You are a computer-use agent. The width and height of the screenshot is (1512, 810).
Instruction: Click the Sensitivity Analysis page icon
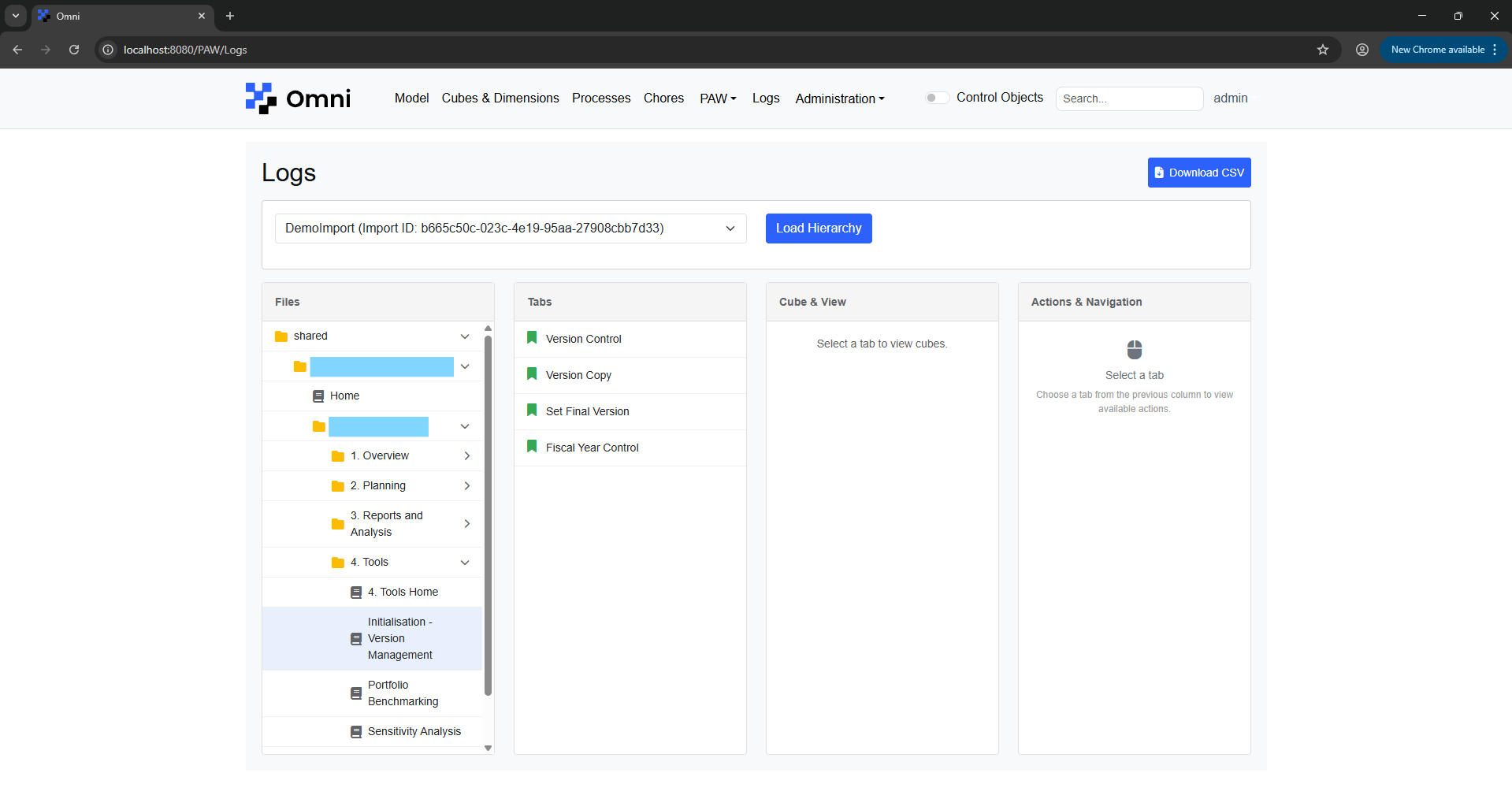[356, 732]
